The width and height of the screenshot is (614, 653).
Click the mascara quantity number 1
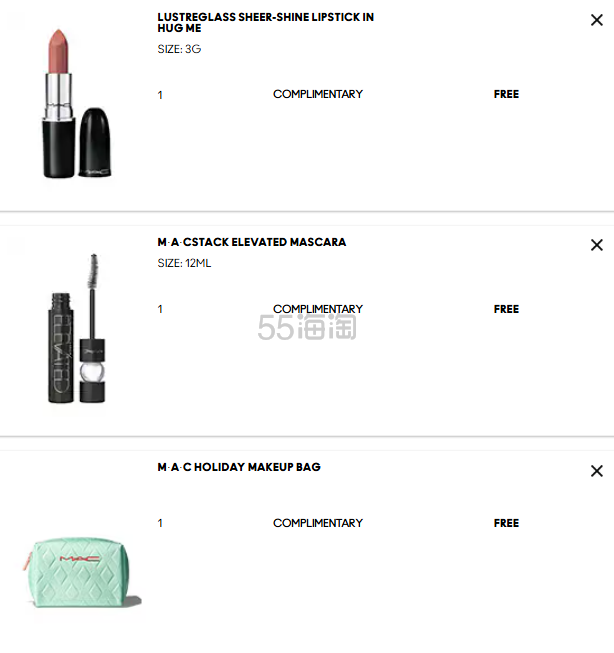tap(160, 309)
